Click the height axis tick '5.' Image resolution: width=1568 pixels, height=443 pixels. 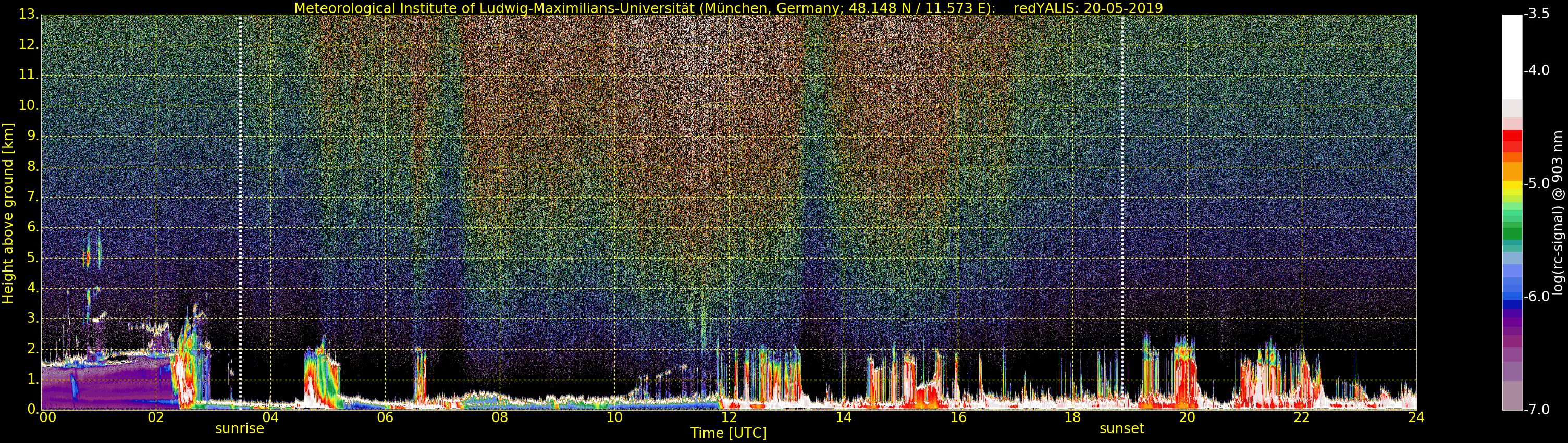click(33, 258)
